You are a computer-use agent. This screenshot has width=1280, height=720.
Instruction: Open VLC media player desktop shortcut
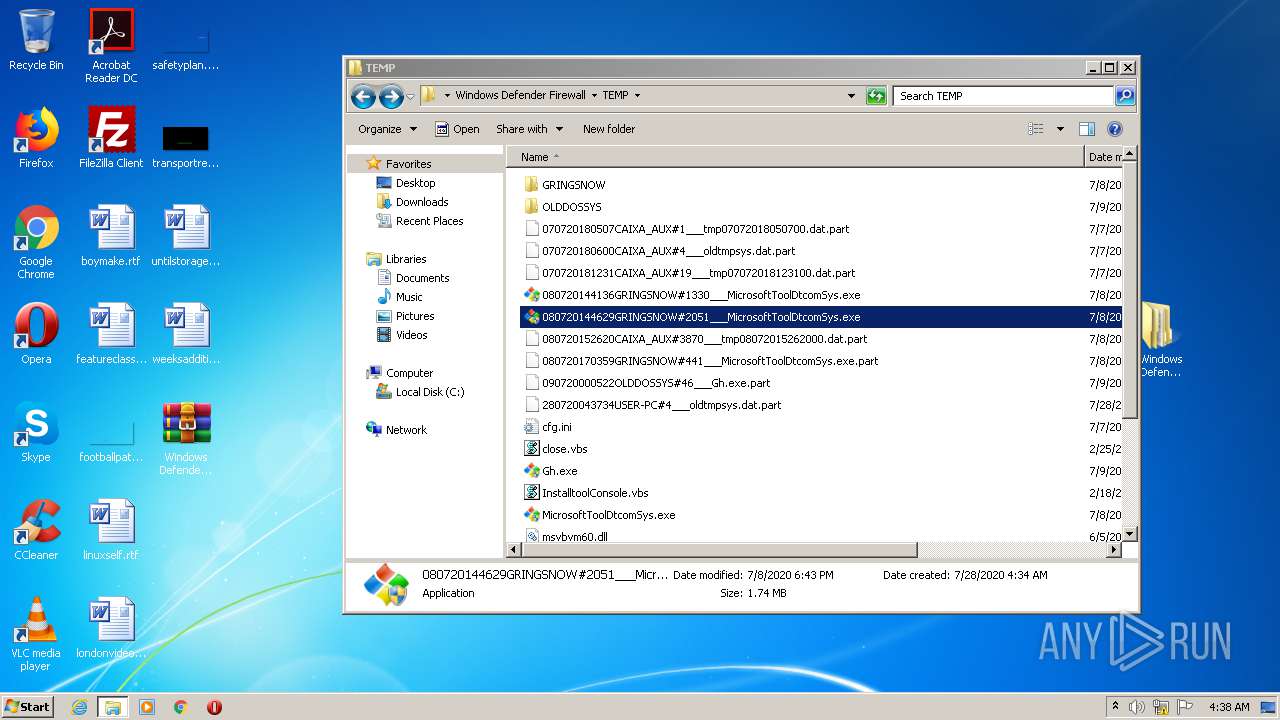(36, 634)
